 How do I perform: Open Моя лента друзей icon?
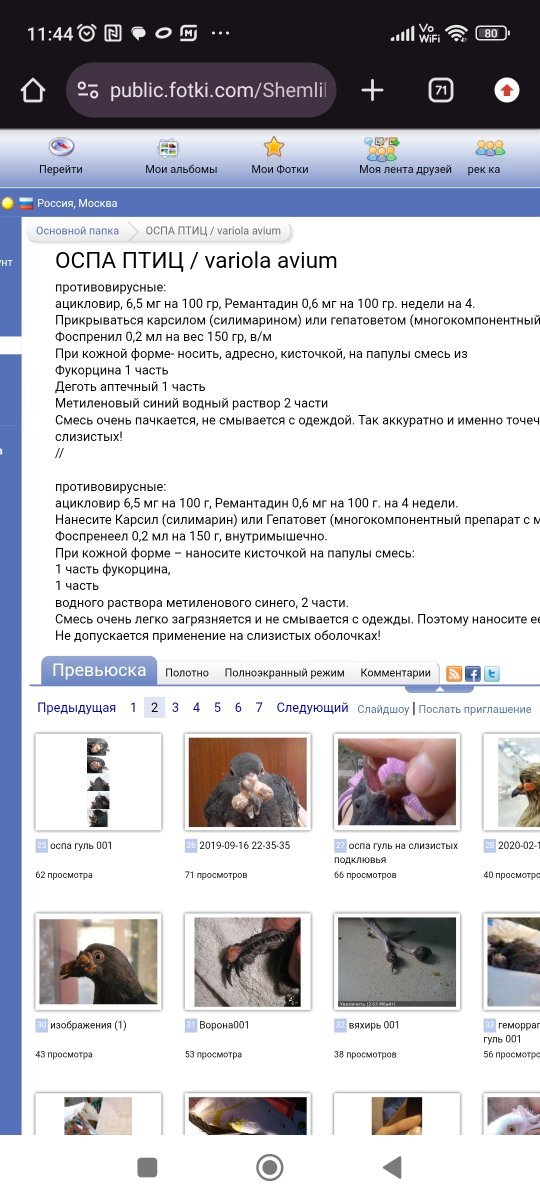pos(382,148)
